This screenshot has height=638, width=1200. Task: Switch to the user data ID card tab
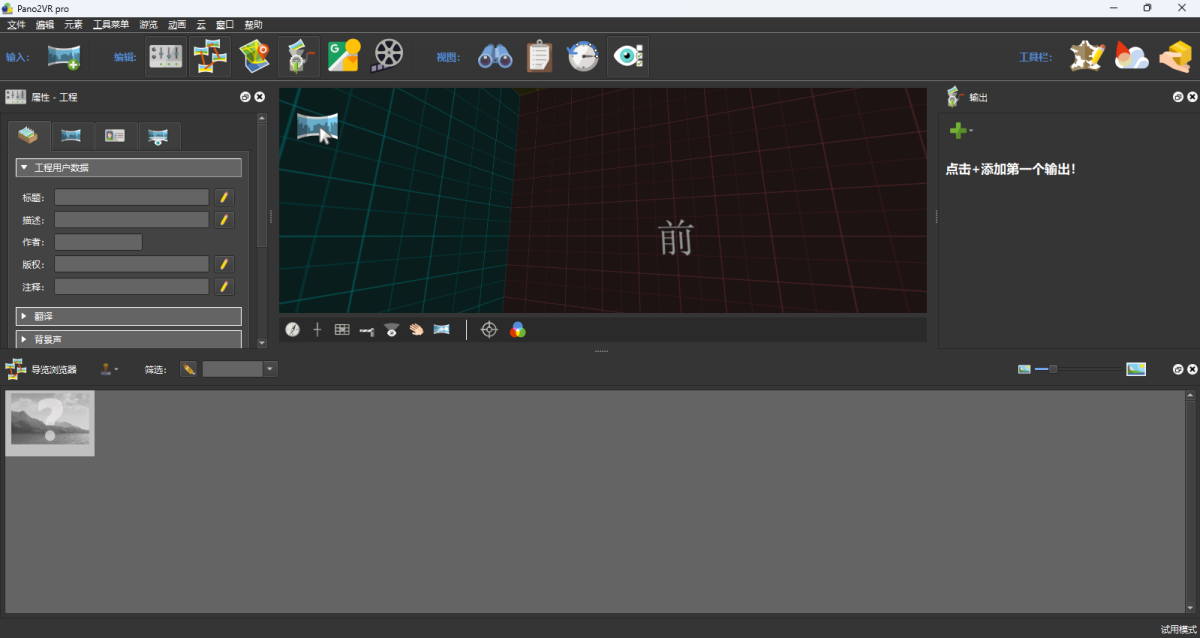[x=115, y=136]
